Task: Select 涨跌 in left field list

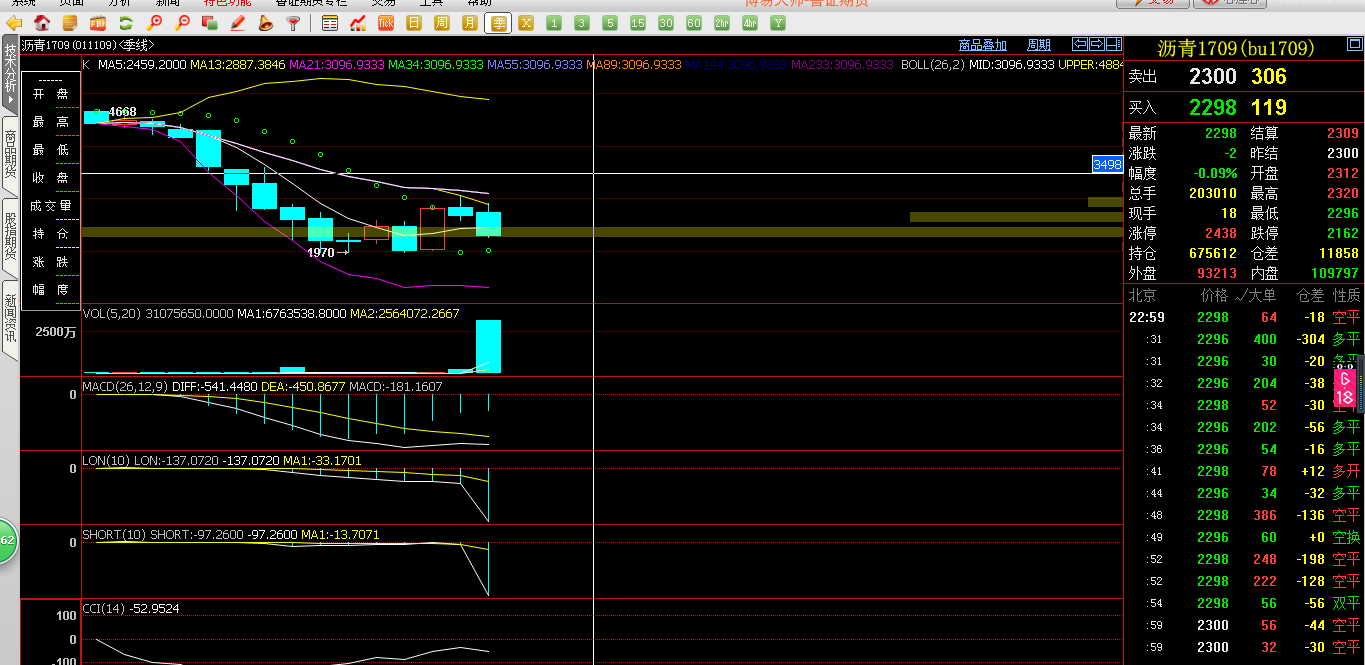Action: point(50,262)
